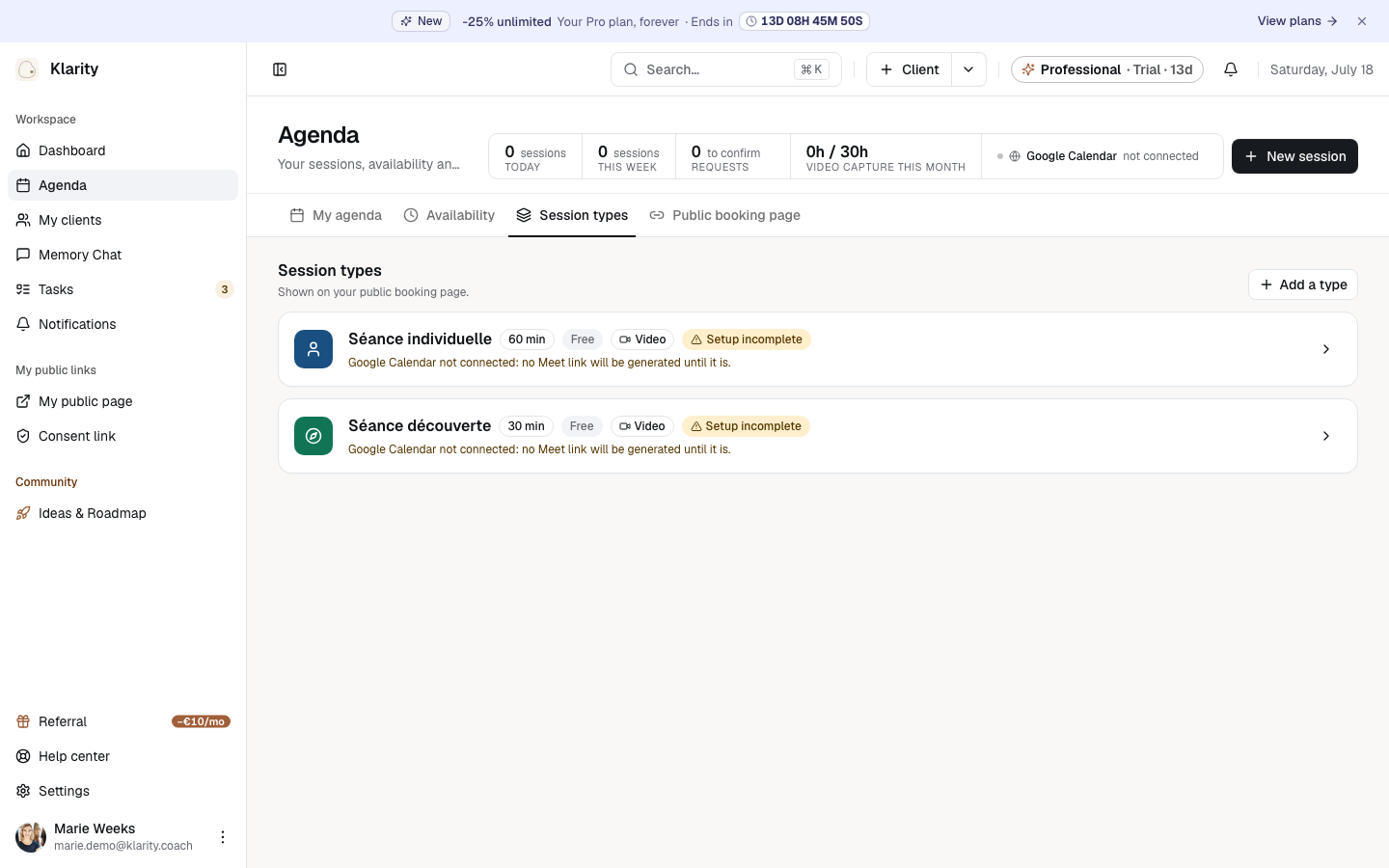Click the blue Séance individuelle person icon
The height and width of the screenshot is (868, 1389).
pyautogui.click(x=313, y=349)
